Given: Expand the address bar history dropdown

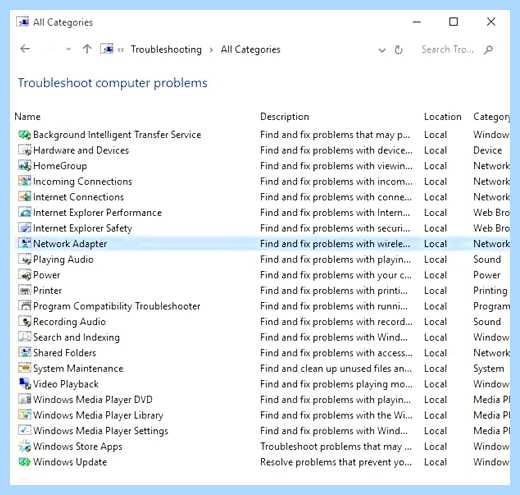Looking at the screenshot, I should point(382,50).
